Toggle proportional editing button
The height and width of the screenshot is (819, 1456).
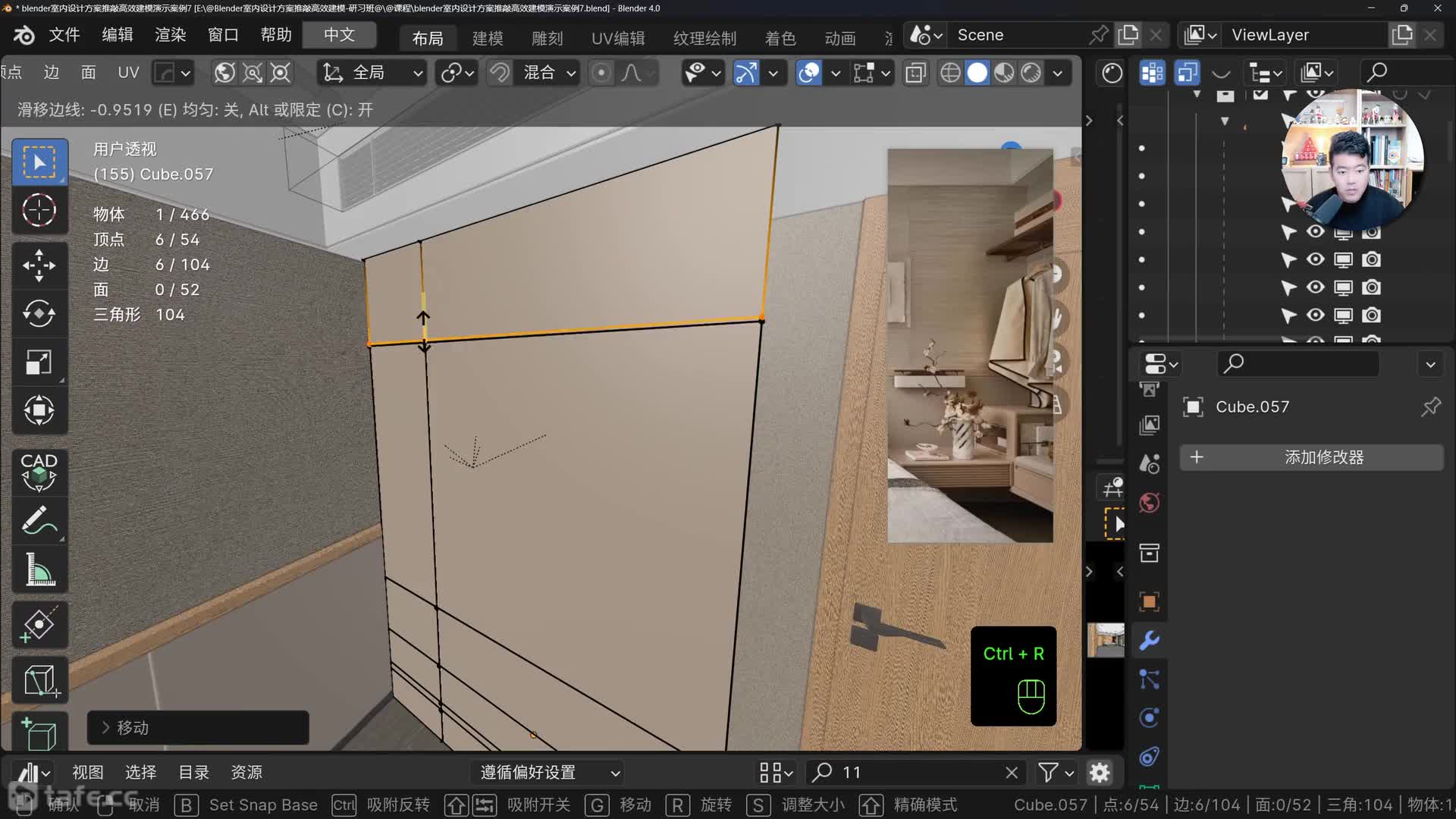(x=601, y=73)
